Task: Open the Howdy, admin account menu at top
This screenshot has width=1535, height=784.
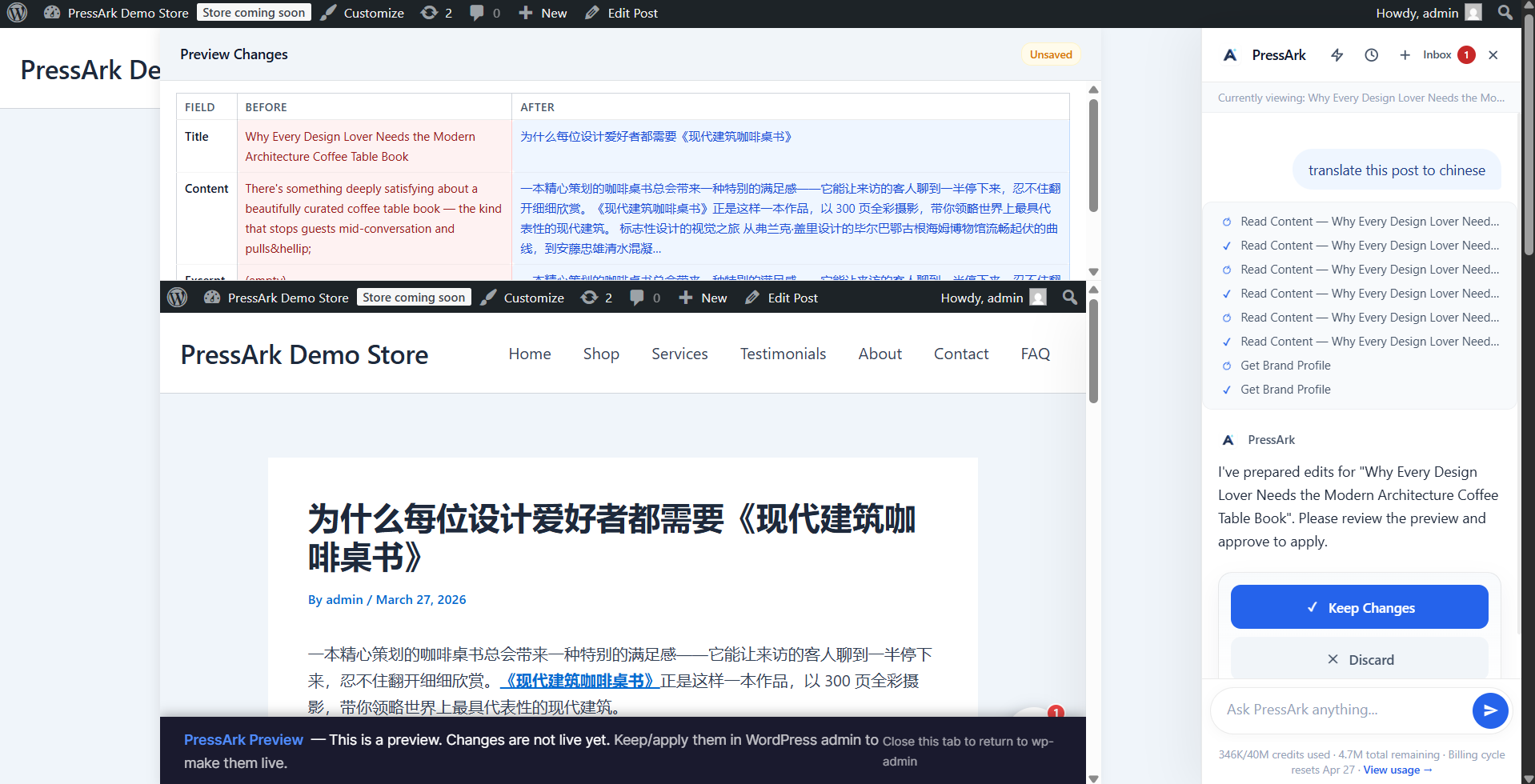Action: [1429, 13]
